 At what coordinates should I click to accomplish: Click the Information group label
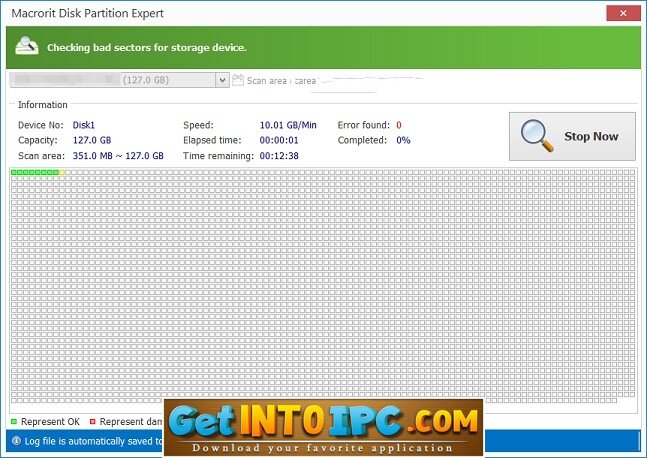coord(43,105)
